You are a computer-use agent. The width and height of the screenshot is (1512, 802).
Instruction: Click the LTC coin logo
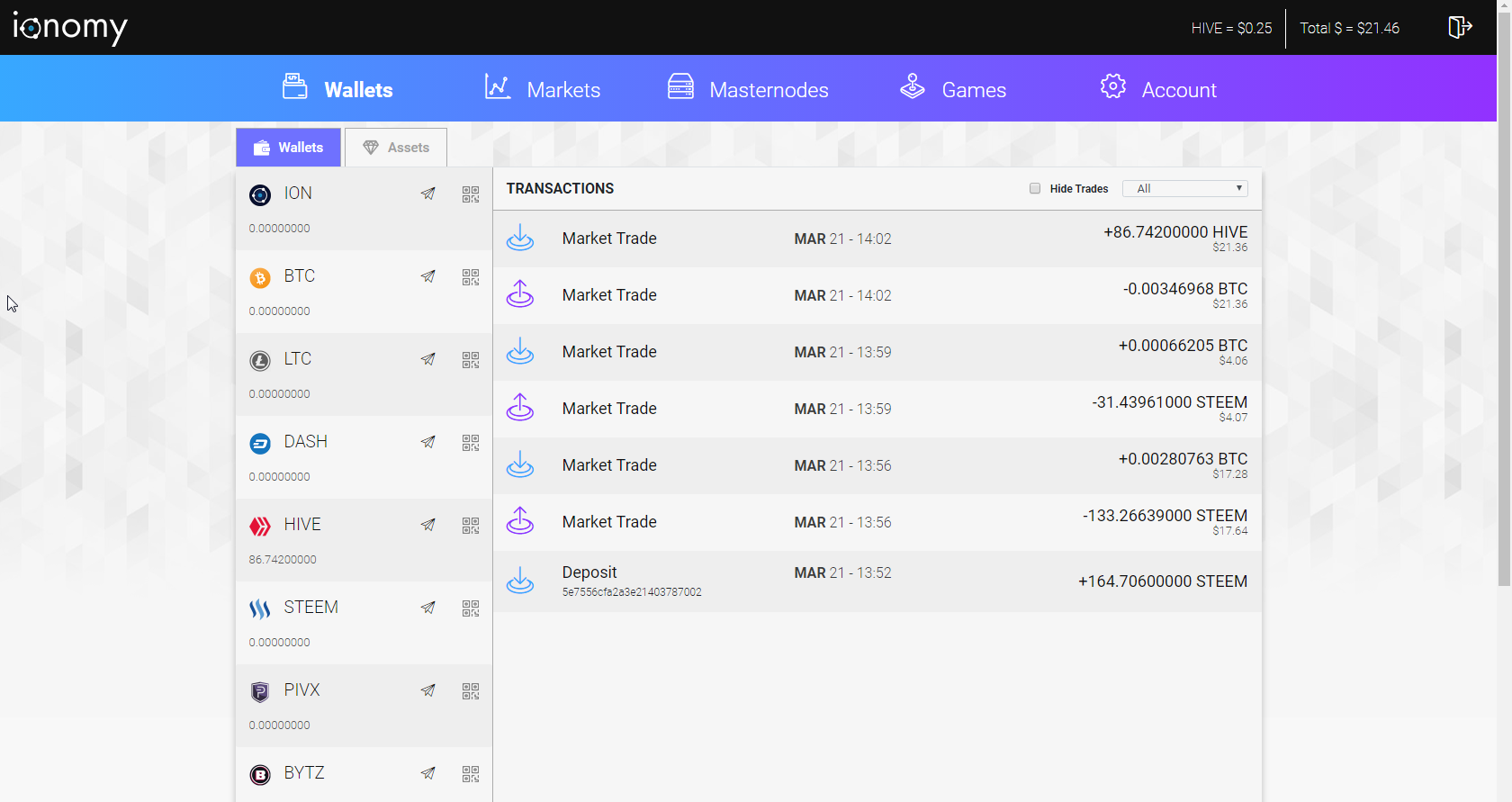click(x=260, y=361)
